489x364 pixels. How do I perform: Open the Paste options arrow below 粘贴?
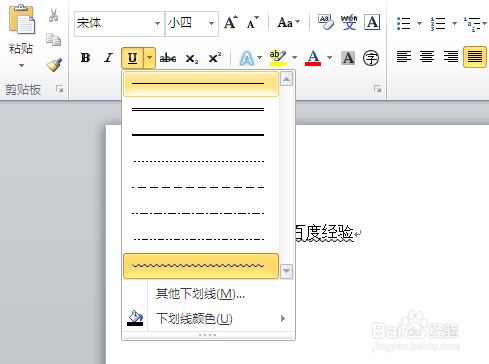click(21, 65)
